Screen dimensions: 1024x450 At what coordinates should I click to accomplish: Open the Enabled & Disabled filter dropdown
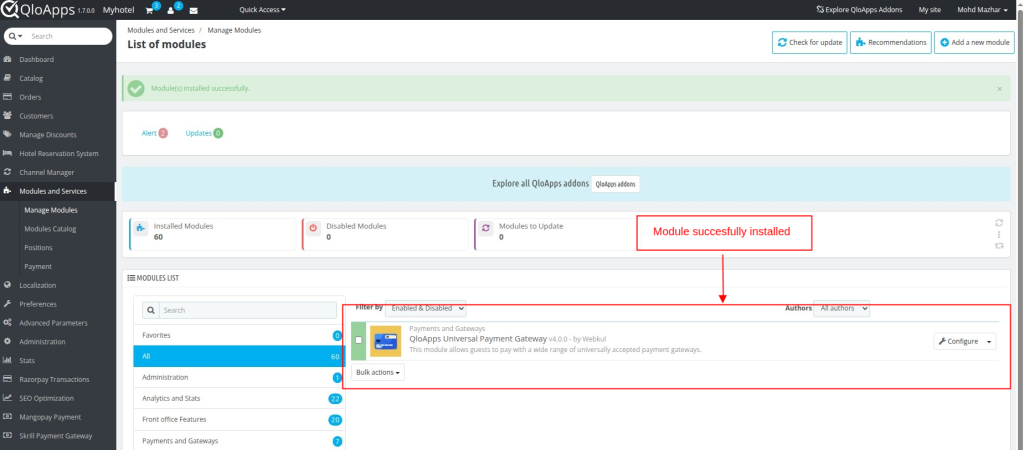(425, 309)
